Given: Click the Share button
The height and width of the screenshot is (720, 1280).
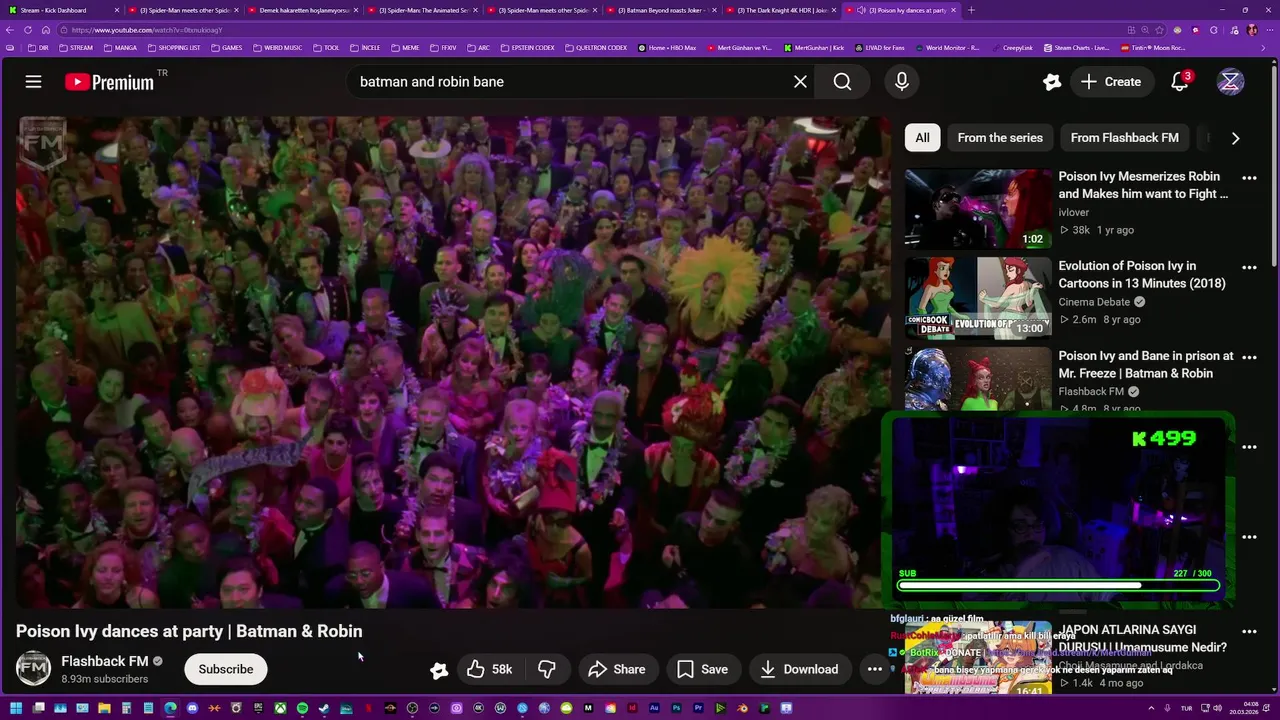Looking at the screenshot, I should [x=616, y=669].
